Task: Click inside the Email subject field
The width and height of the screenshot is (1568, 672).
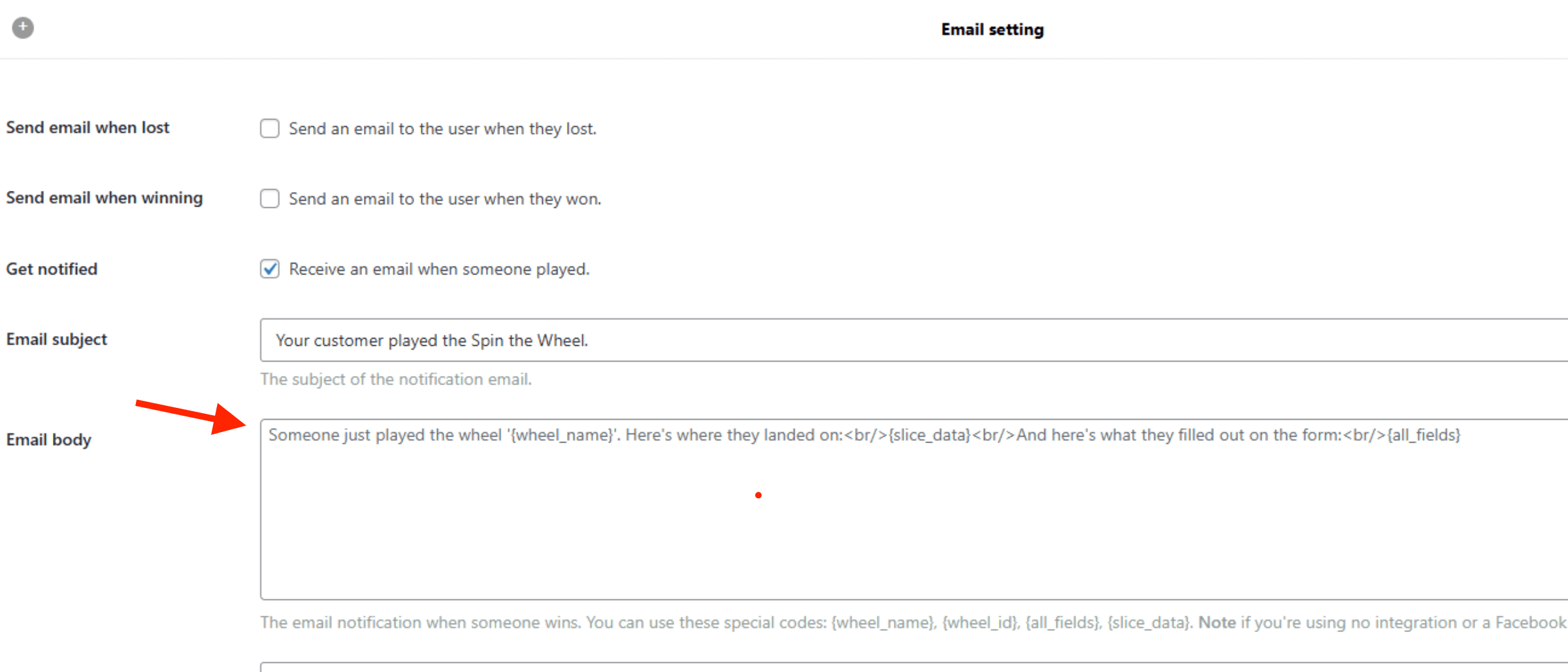Action: 914,340
